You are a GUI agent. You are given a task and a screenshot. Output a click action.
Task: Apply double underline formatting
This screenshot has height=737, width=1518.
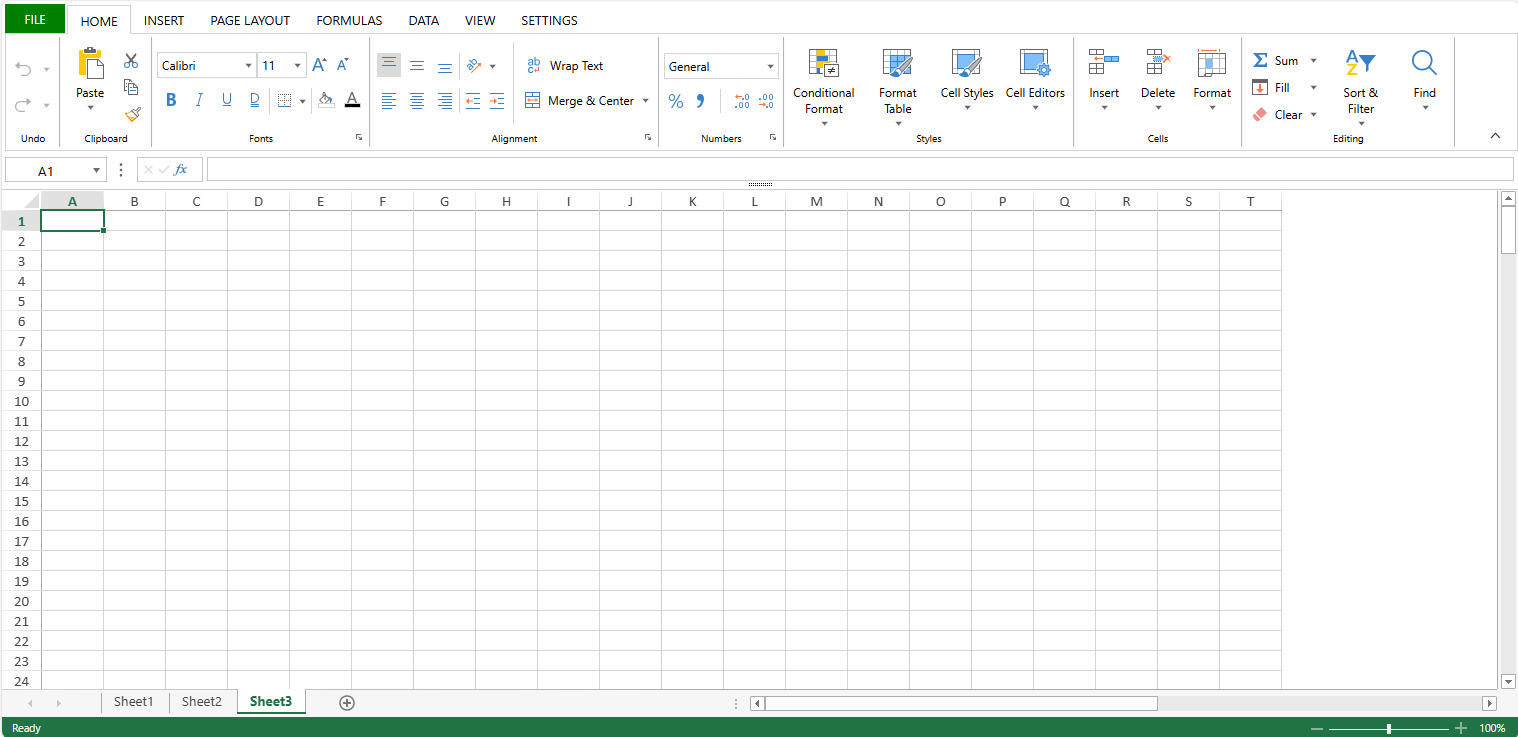[255, 100]
